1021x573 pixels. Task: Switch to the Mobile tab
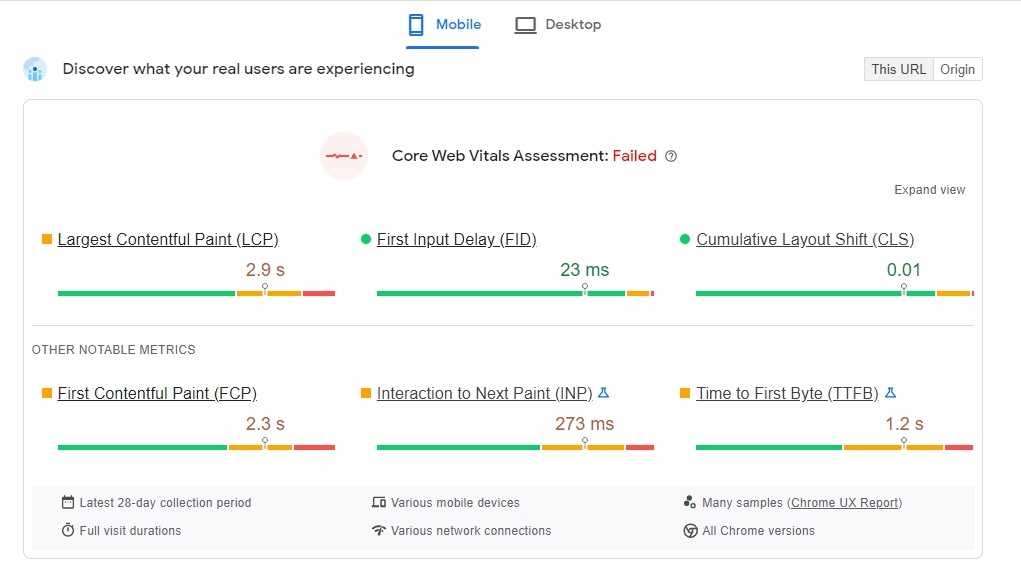tap(443, 25)
